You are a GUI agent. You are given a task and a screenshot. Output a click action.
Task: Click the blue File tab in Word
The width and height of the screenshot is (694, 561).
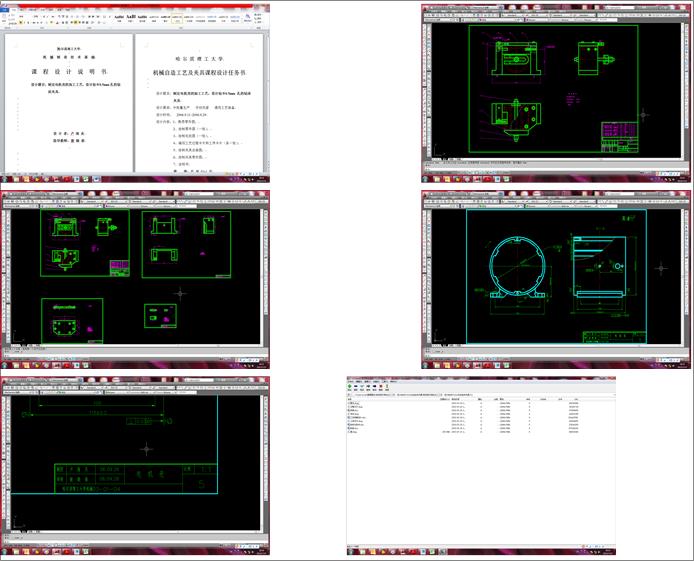(x=4, y=10)
